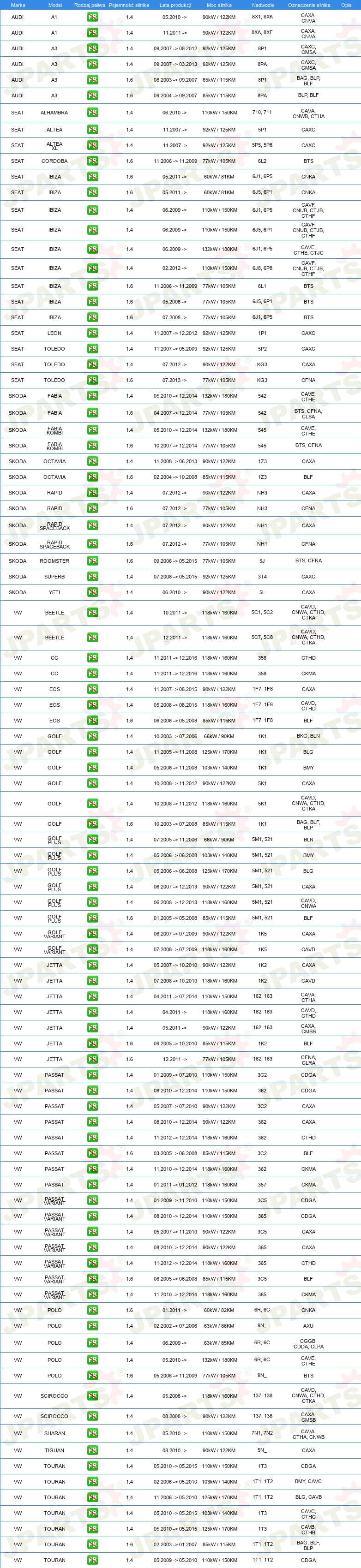The width and height of the screenshot is (361, 1568).
Task: Click power value '60kW / 82KM'
Action: click(x=219, y=1310)
